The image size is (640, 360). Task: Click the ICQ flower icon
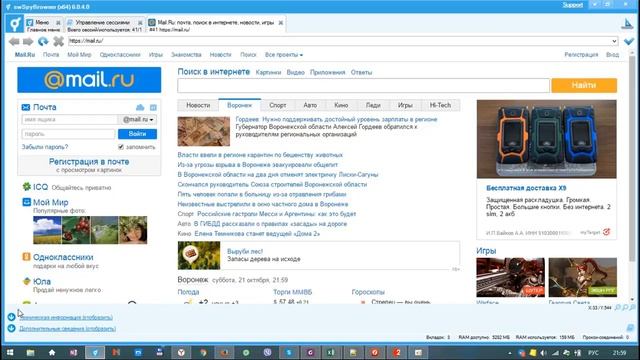coord(27,187)
